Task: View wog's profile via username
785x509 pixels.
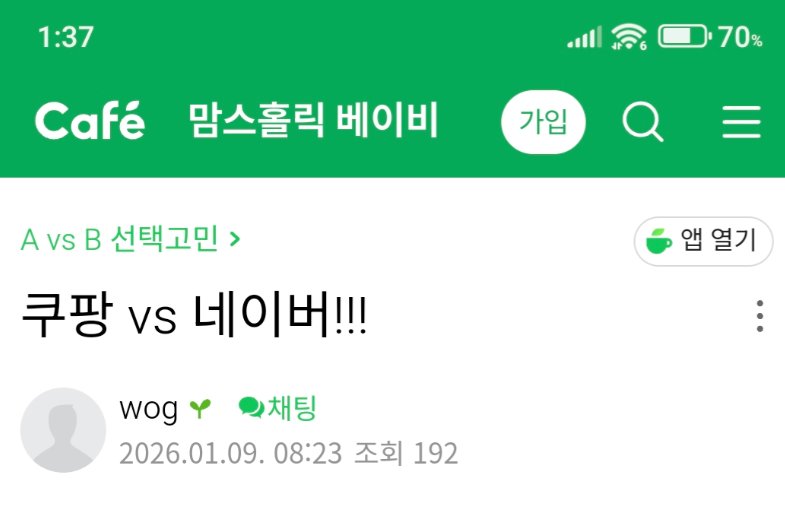Action: click(148, 409)
